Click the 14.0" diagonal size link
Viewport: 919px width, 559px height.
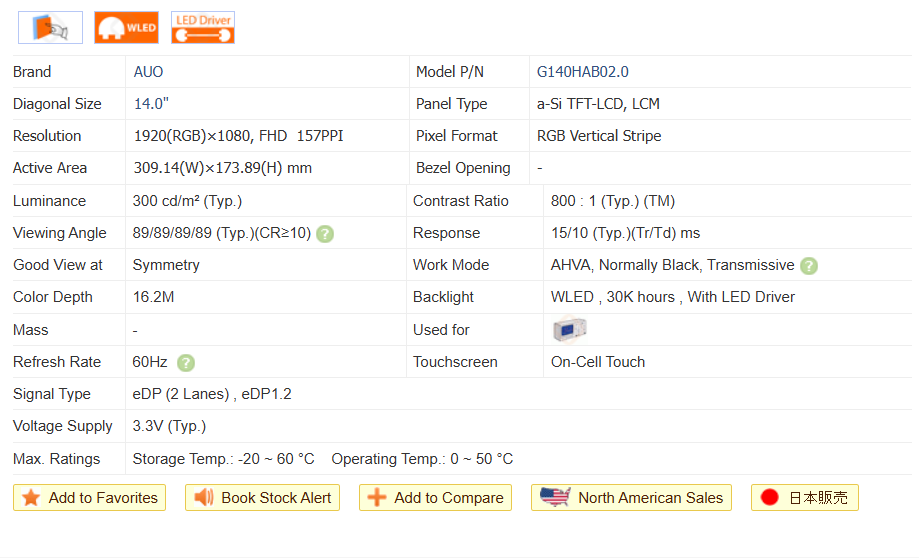tap(151, 104)
